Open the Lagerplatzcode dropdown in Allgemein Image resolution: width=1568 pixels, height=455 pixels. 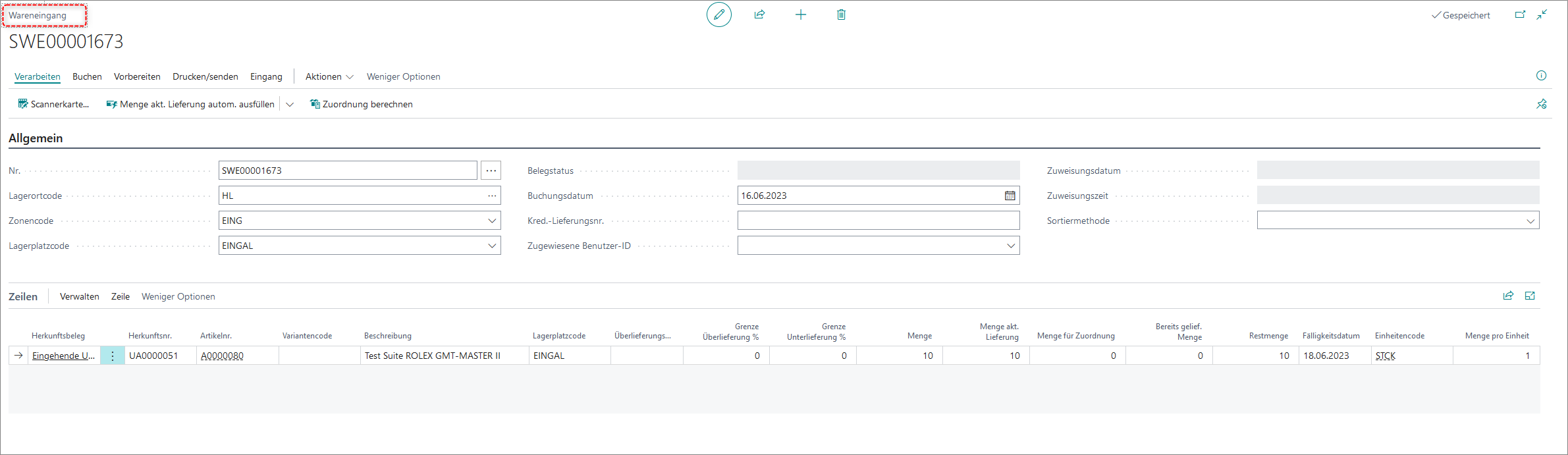pos(491,246)
